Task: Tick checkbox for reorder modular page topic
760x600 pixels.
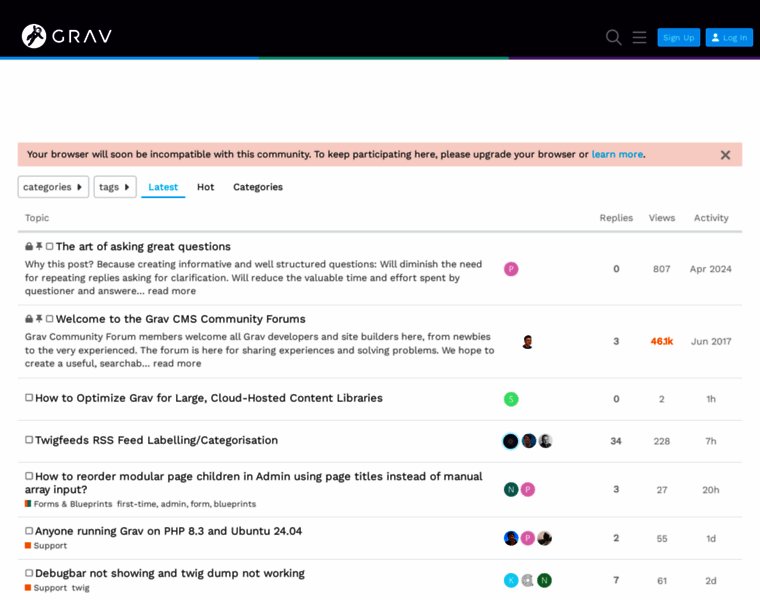Action: [x=29, y=476]
